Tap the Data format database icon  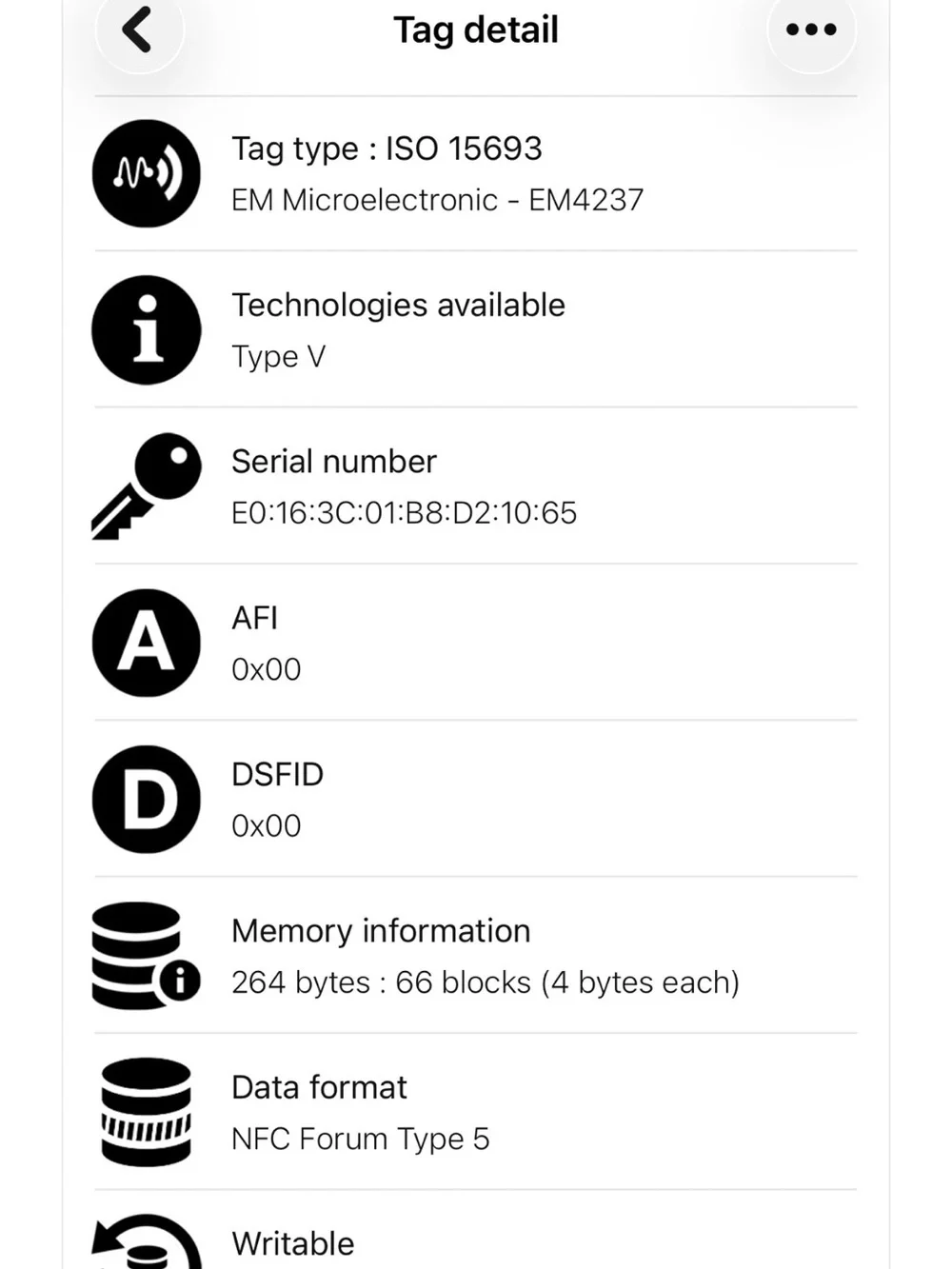(147, 1112)
